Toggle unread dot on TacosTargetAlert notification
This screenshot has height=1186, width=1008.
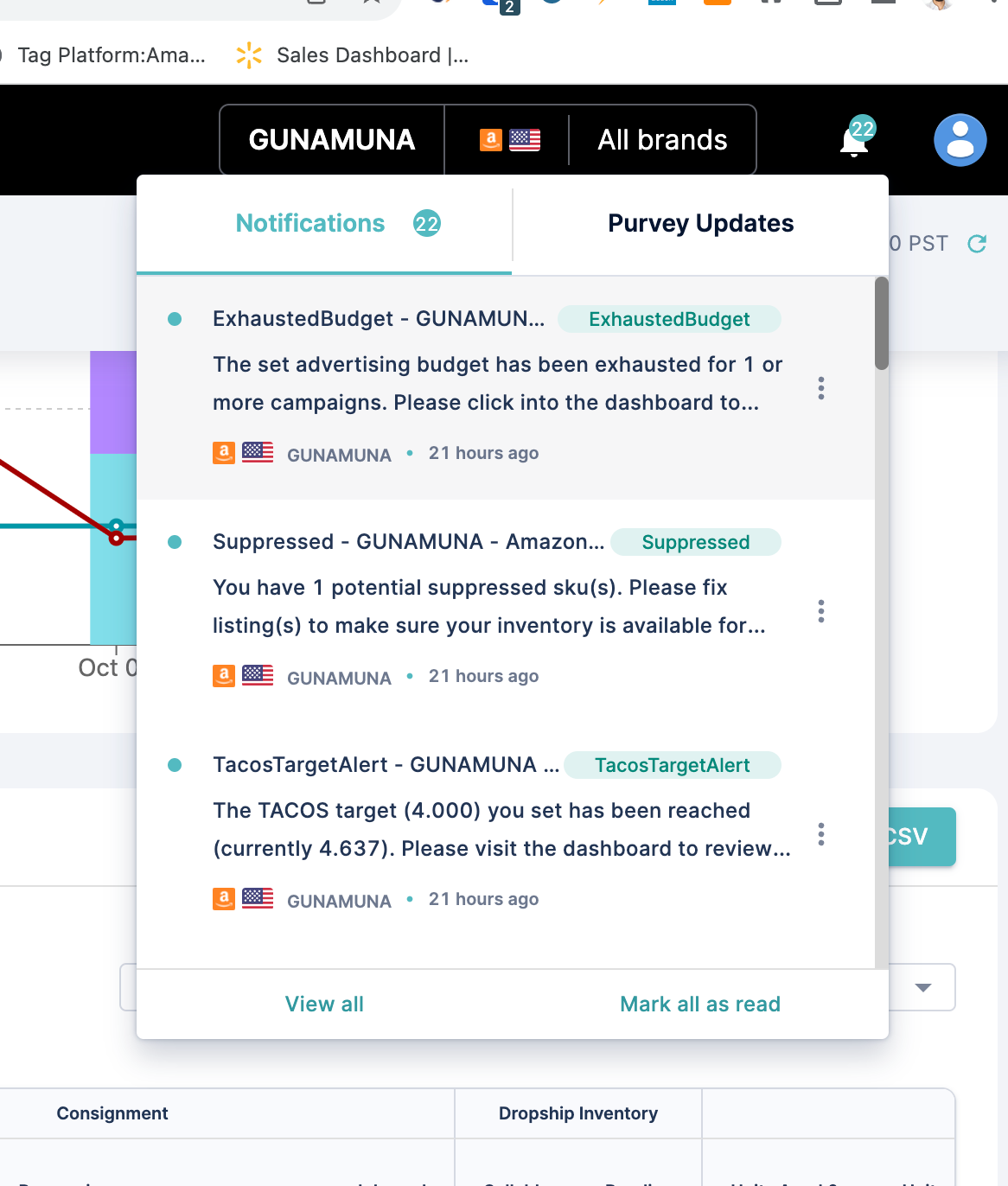pos(175,765)
